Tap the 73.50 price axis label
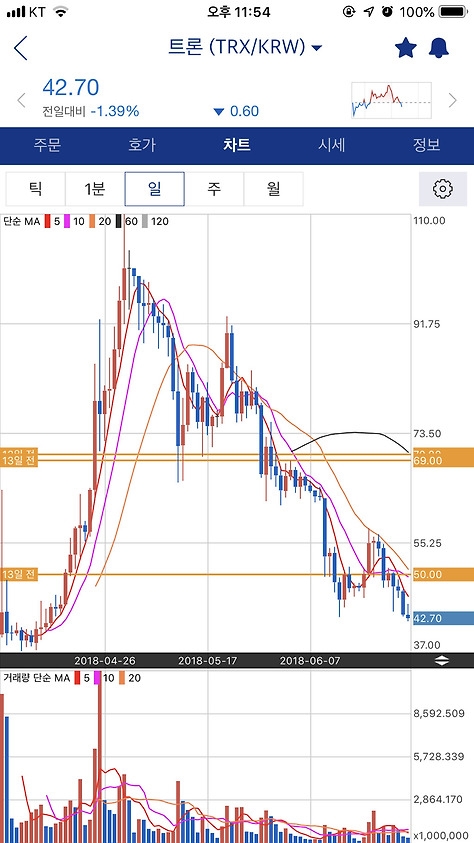474x843 pixels. pos(427,433)
